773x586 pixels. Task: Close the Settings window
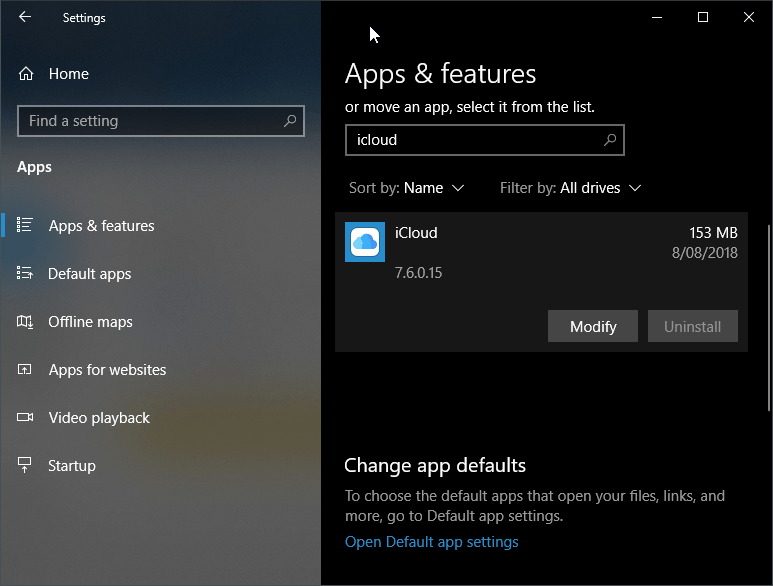(x=748, y=17)
